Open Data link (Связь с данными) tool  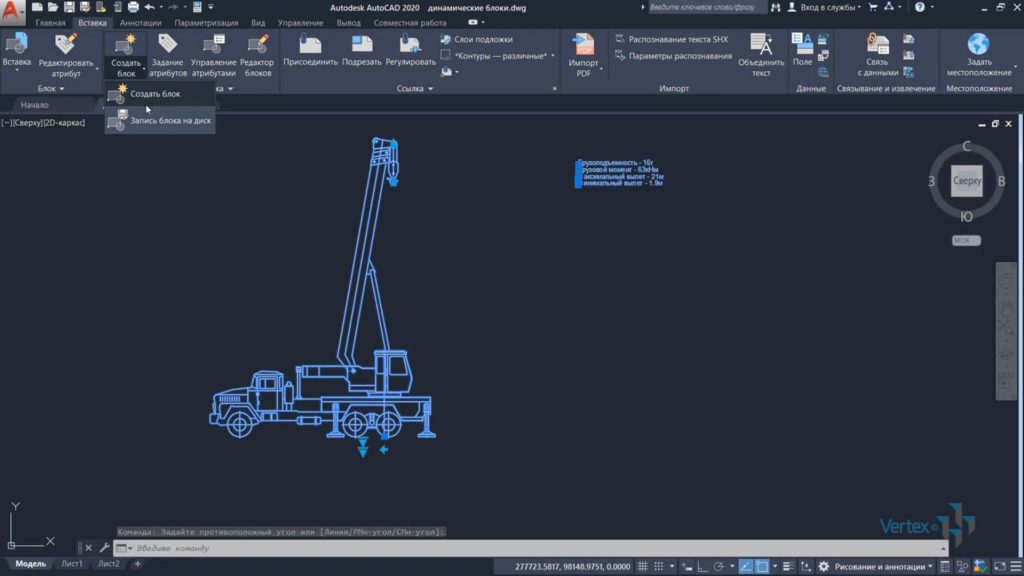[x=877, y=55]
